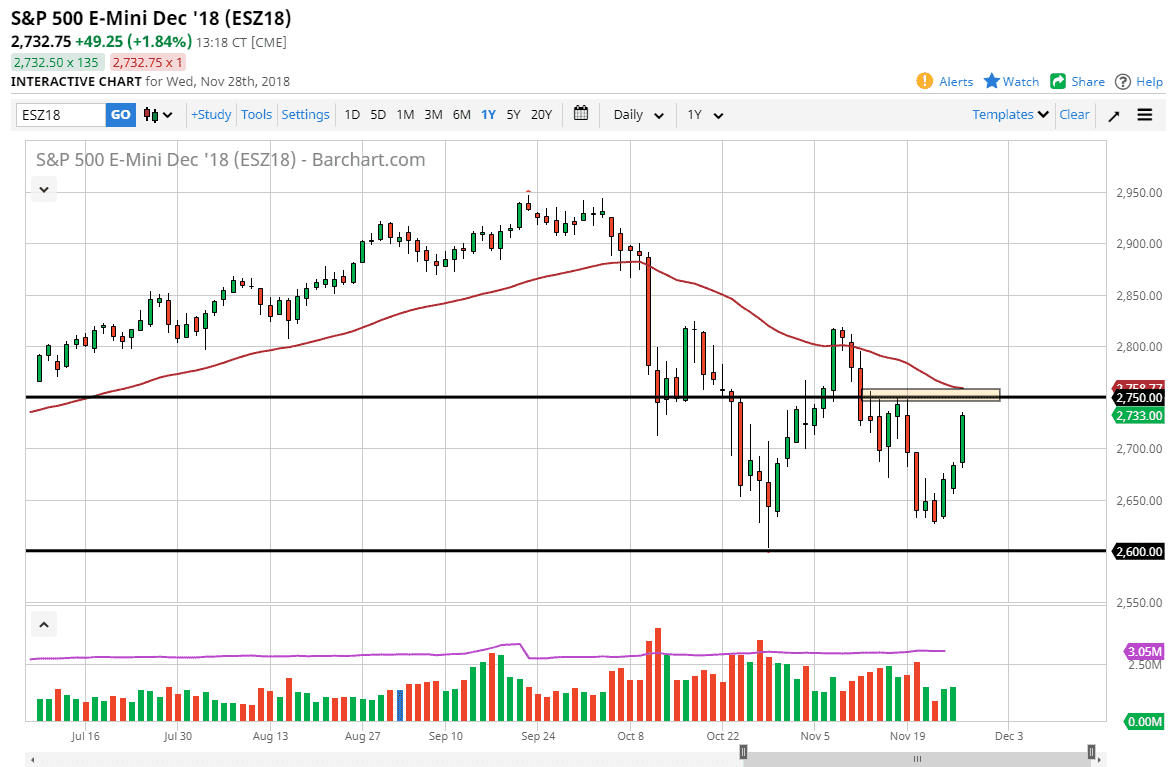Open the Settings menu
Viewport: 1171px width, 767px height.
point(305,114)
